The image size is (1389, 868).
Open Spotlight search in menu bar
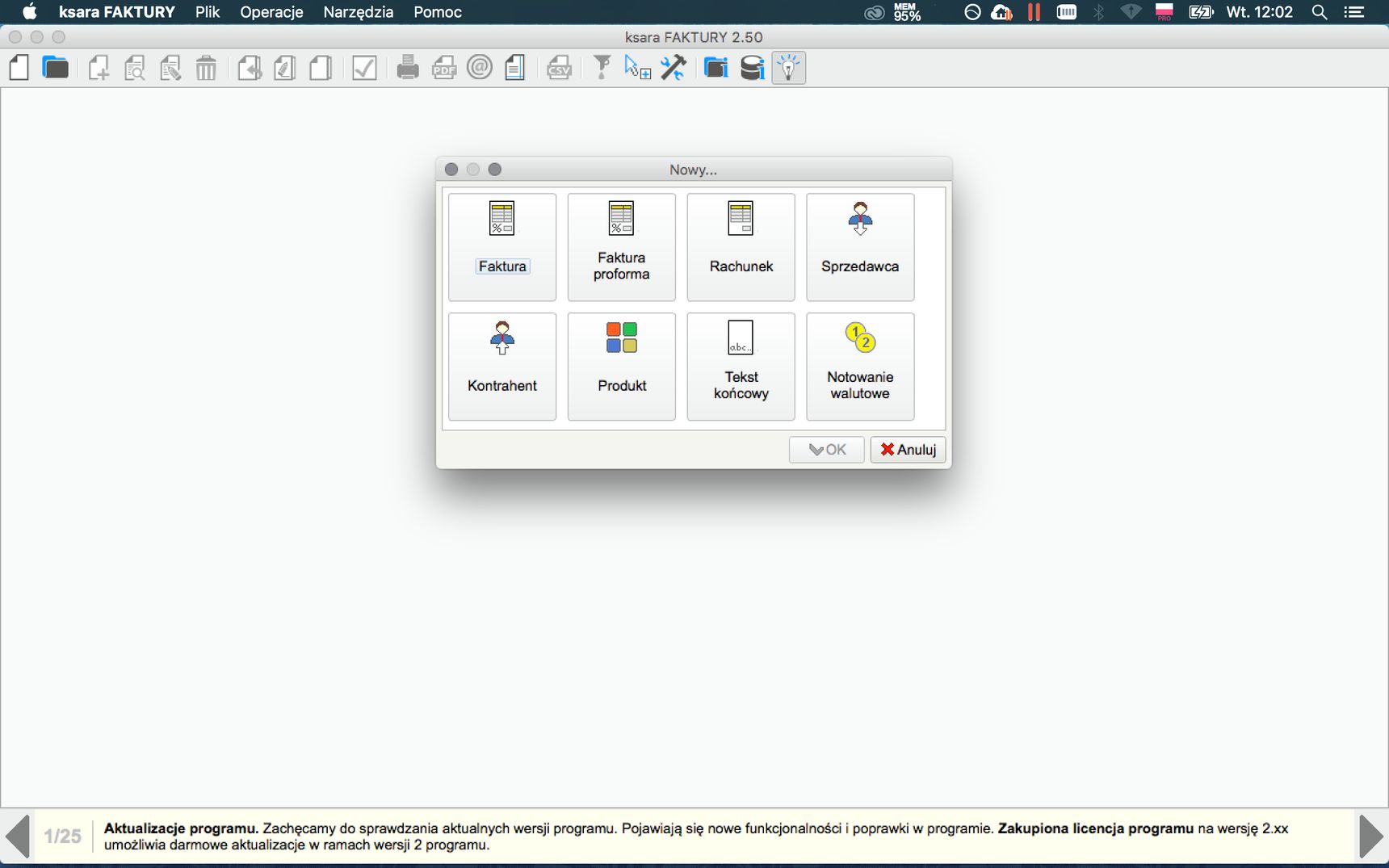click(1320, 12)
